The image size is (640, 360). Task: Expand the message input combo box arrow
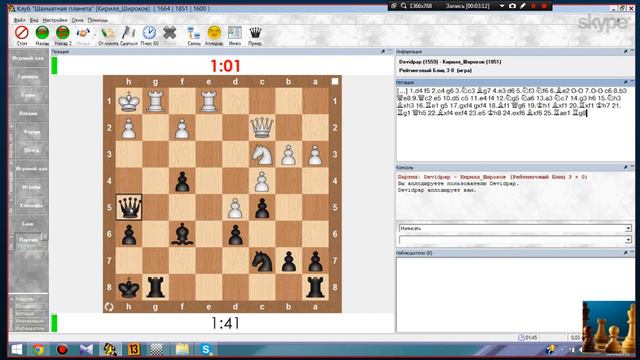(x=628, y=240)
